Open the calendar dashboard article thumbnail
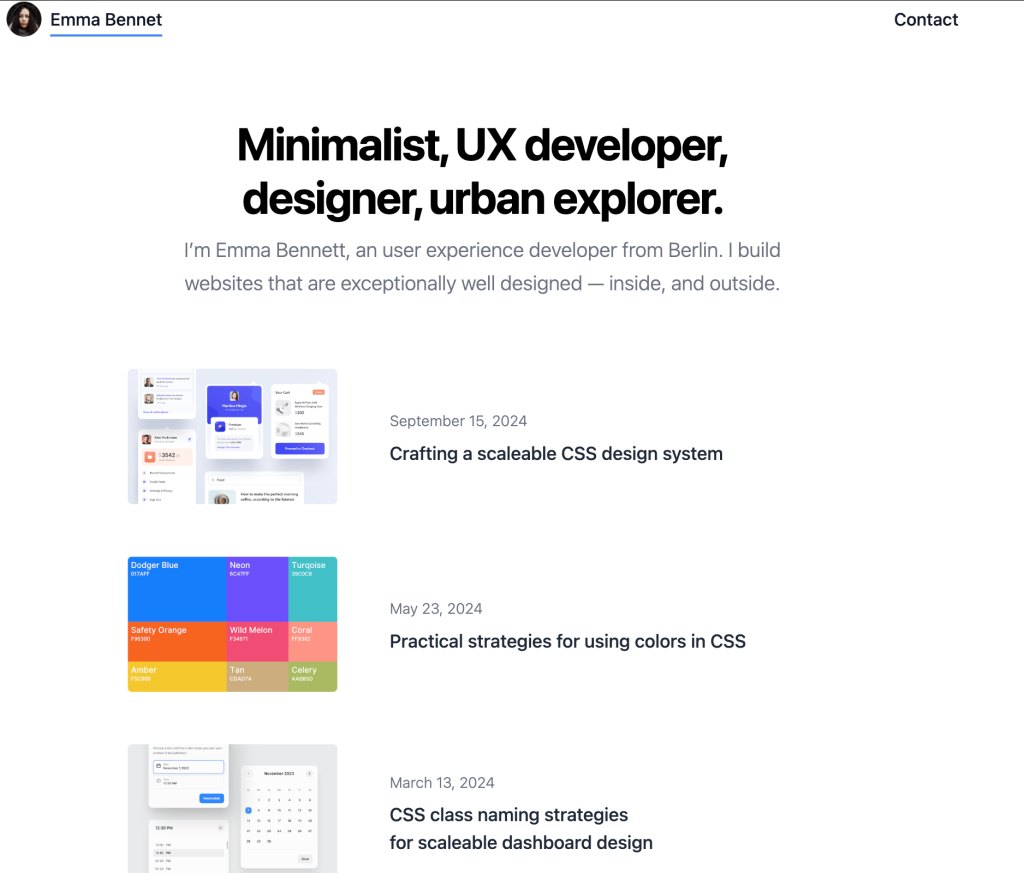Image resolution: width=1024 pixels, height=873 pixels. point(232,808)
